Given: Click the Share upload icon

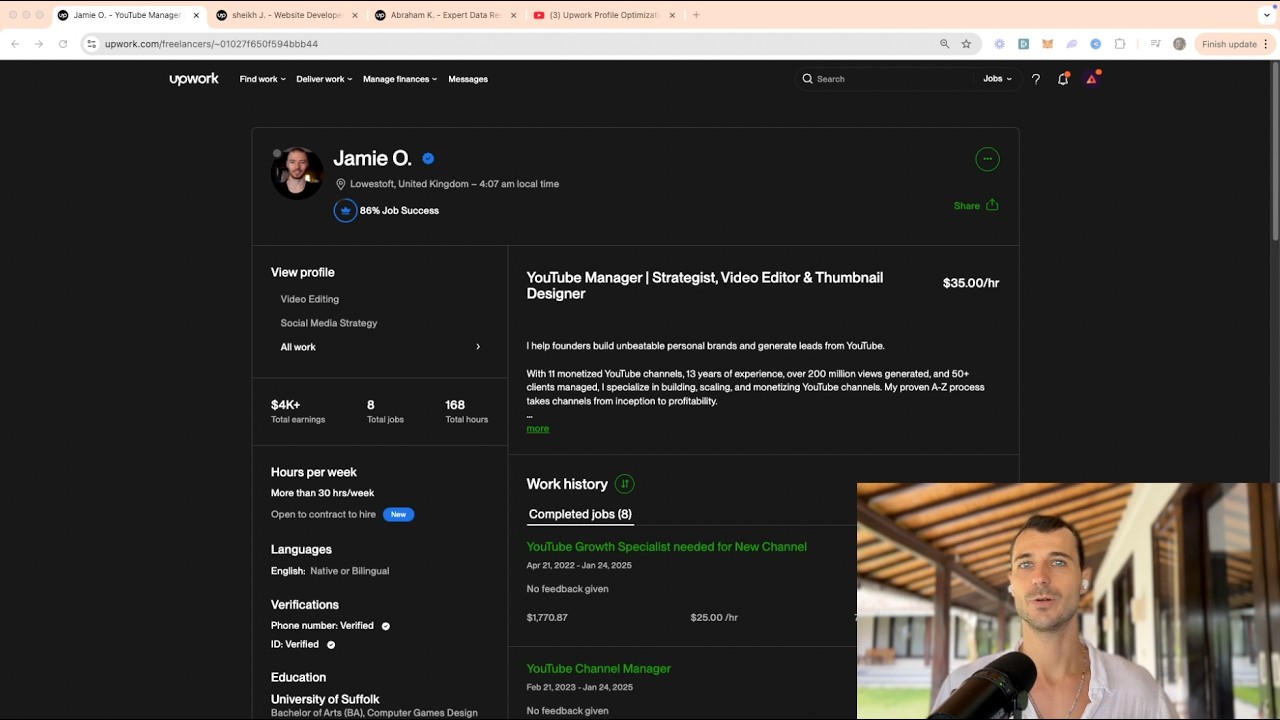Looking at the screenshot, I should coord(992,205).
